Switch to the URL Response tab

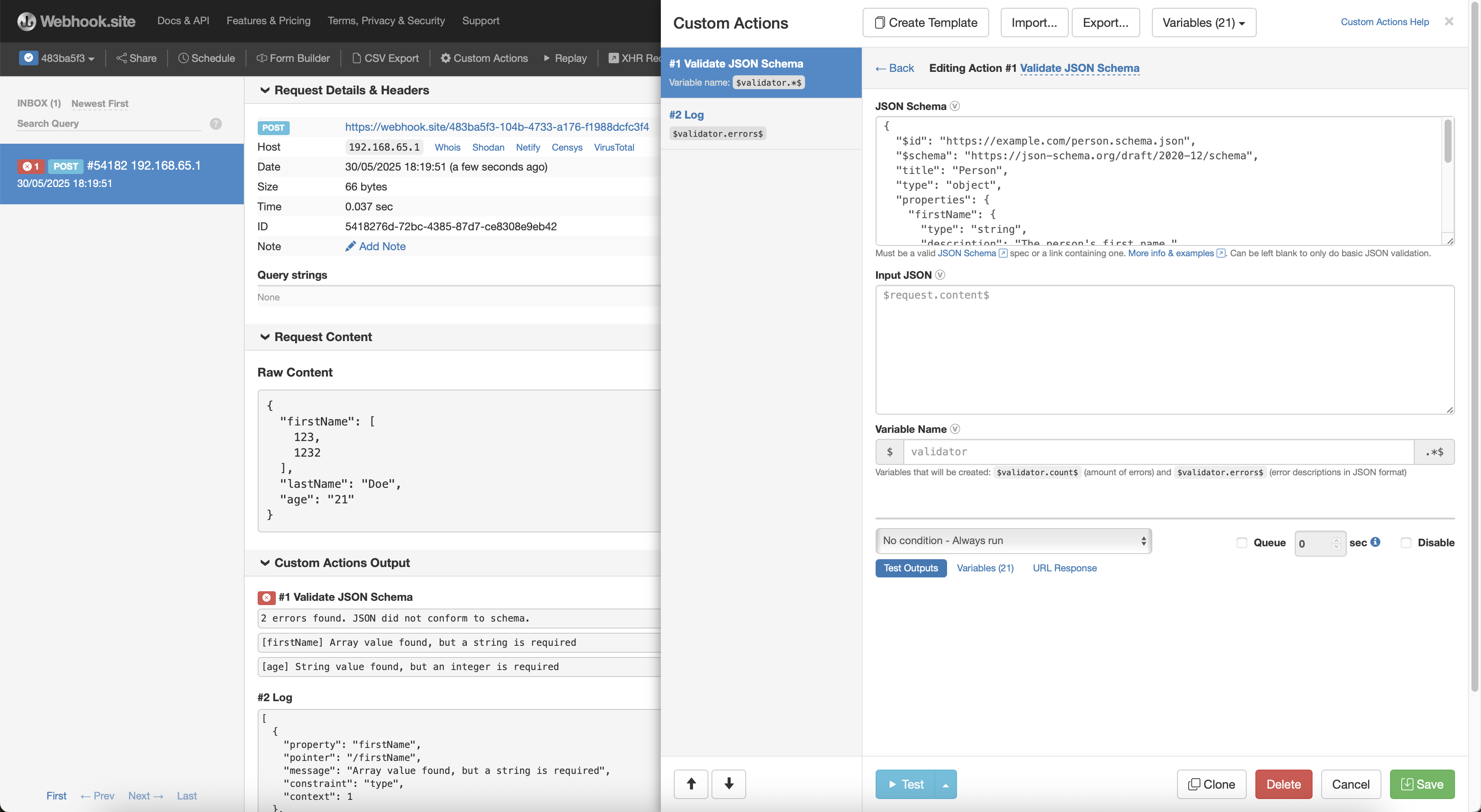pos(1065,568)
